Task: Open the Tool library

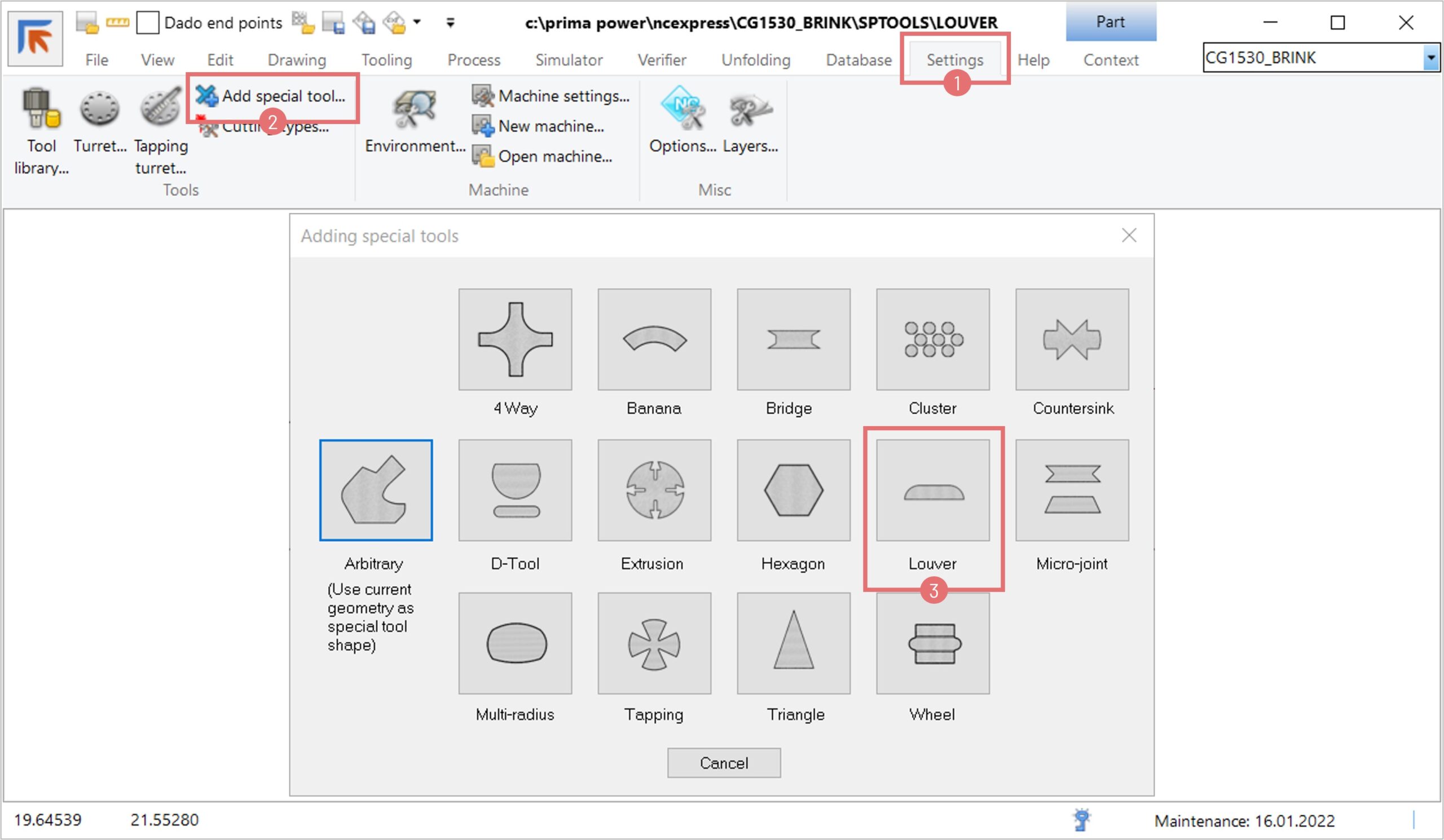Action: click(41, 131)
